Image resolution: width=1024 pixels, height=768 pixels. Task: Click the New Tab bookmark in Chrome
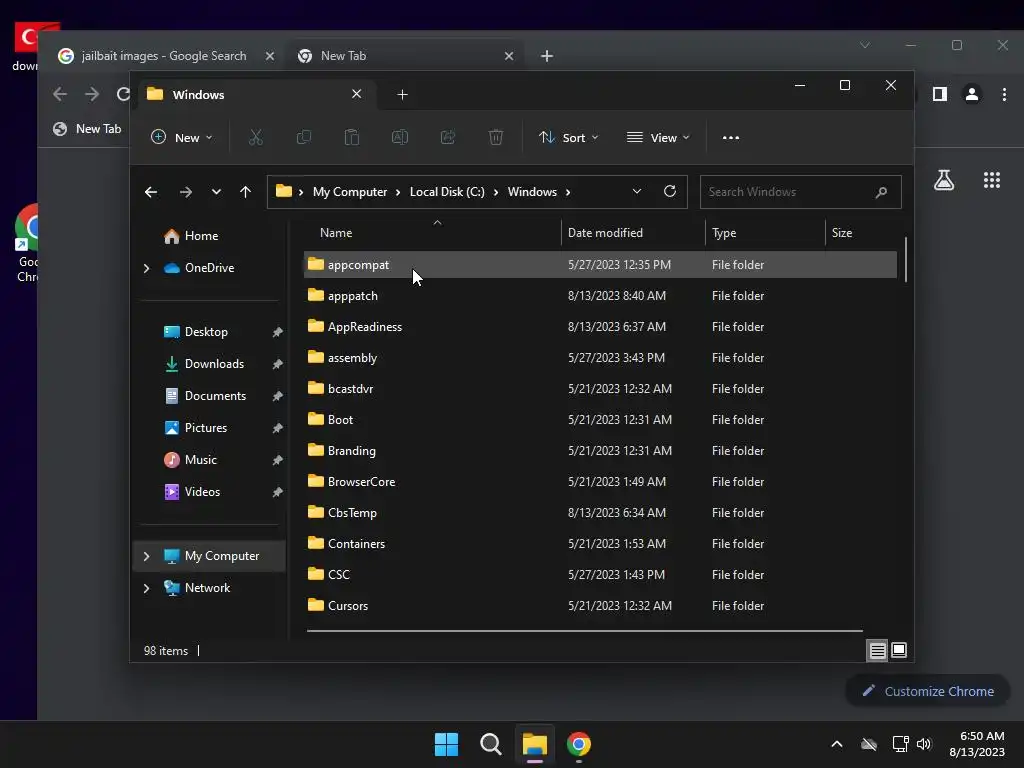(x=87, y=129)
